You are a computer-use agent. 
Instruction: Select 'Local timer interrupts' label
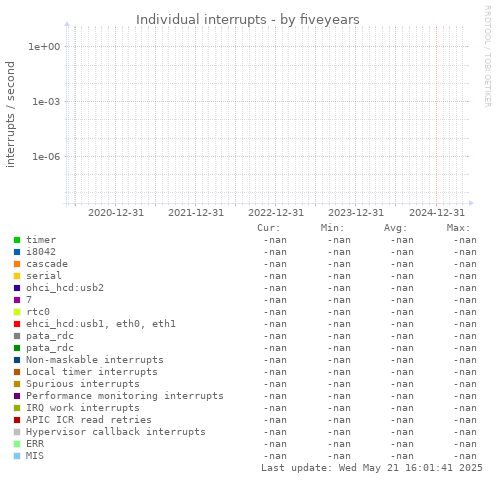click(x=92, y=372)
